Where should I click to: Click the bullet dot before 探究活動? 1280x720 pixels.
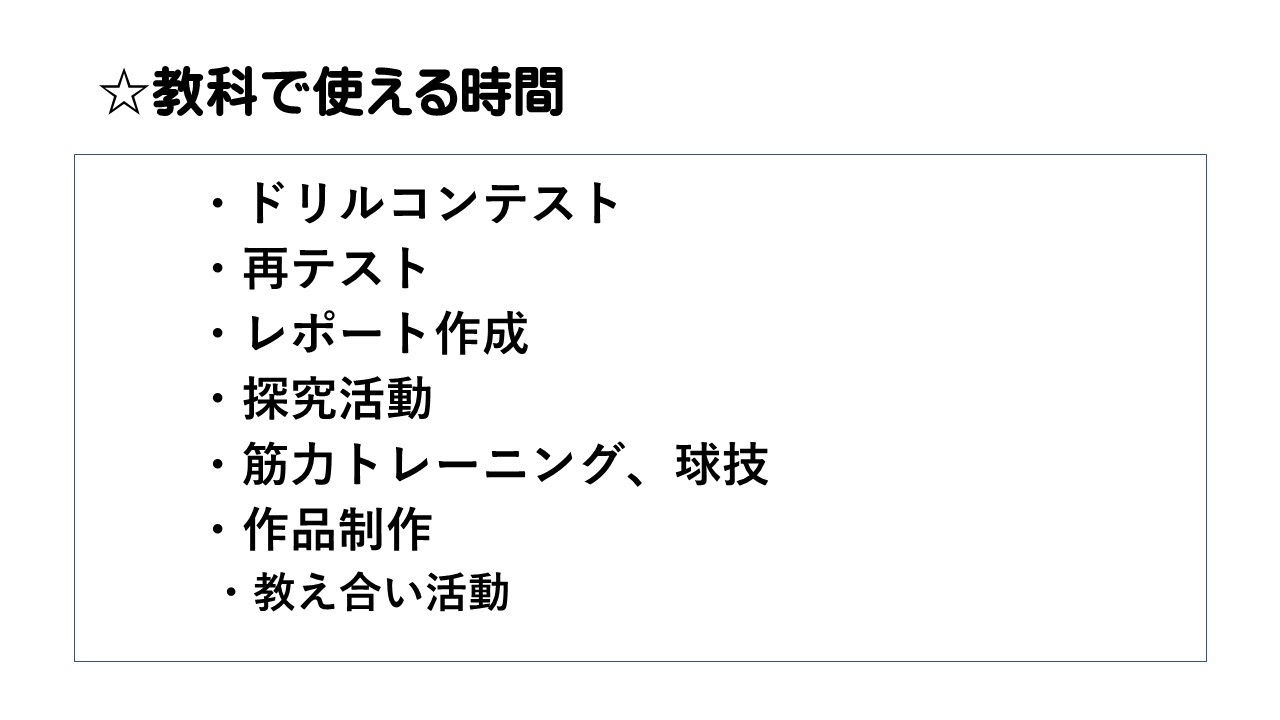coord(219,400)
